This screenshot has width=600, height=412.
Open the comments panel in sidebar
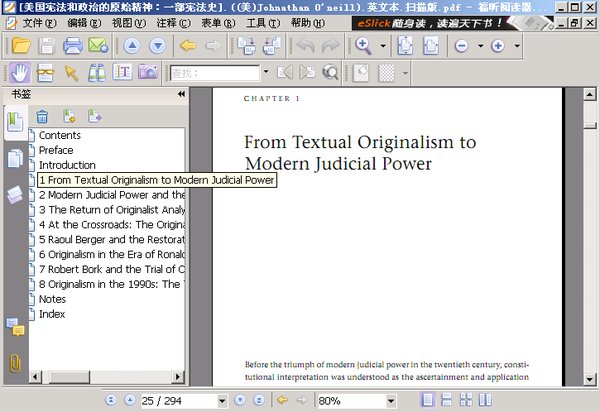click(15, 326)
